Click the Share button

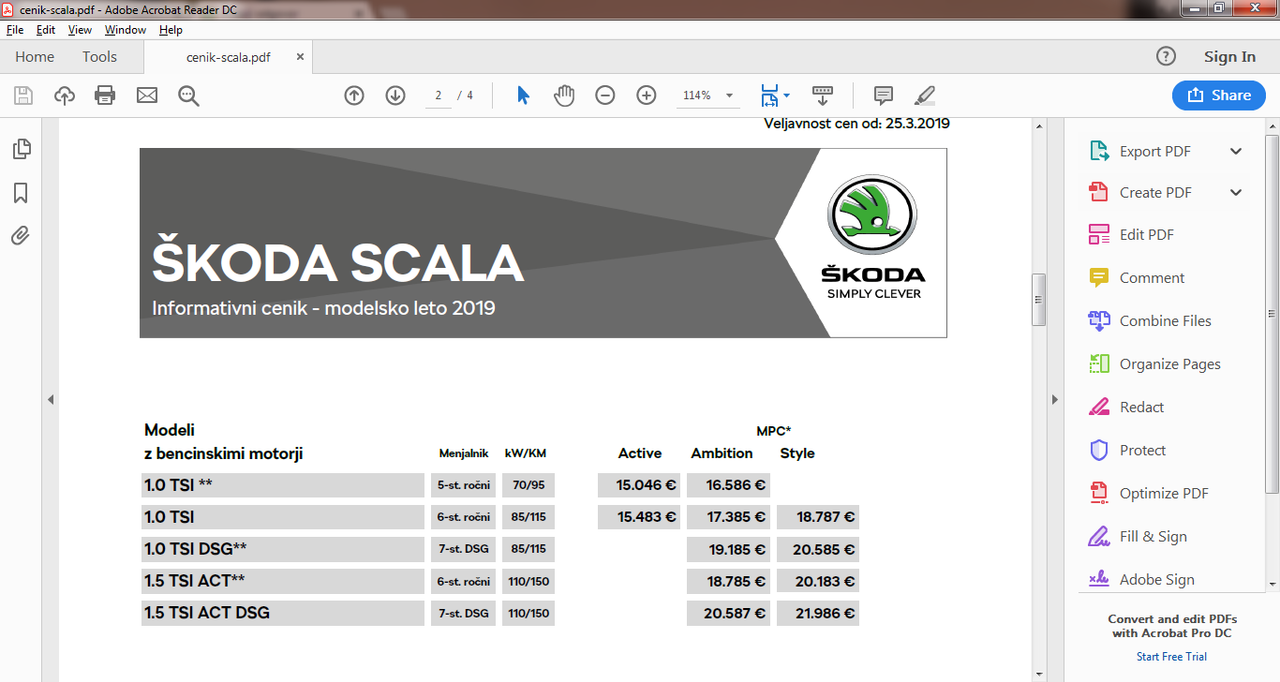(x=1219, y=95)
